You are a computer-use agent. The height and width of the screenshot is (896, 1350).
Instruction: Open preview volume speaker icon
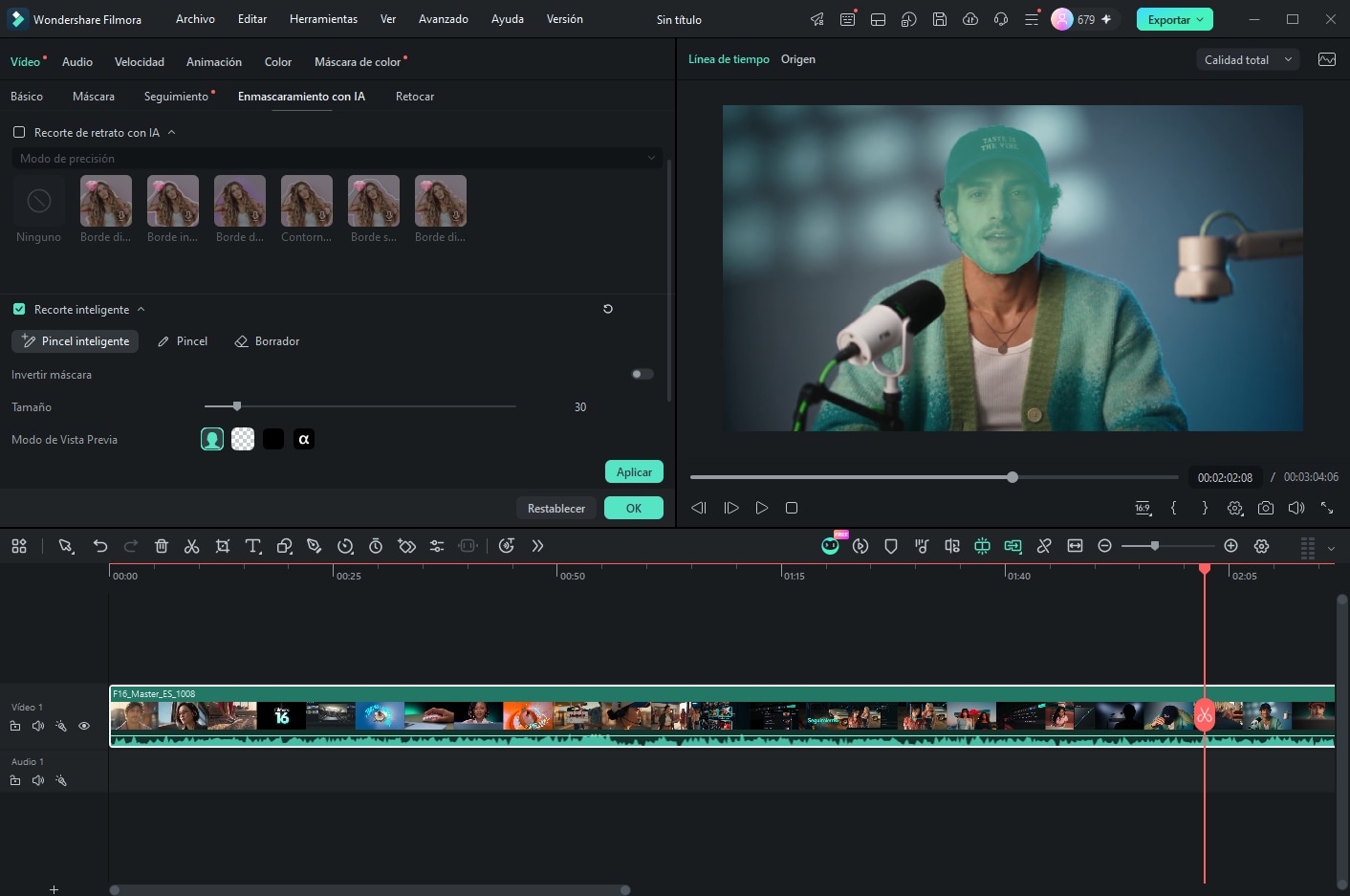pos(1296,508)
